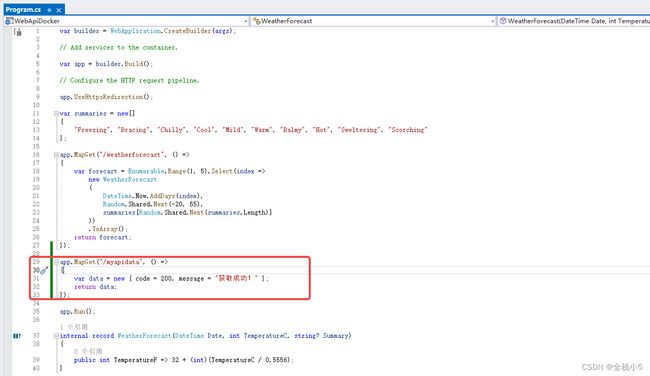Click 'DateTime.Now.AddDays(index)' on line 21
650x376 pixels.
[151, 196]
